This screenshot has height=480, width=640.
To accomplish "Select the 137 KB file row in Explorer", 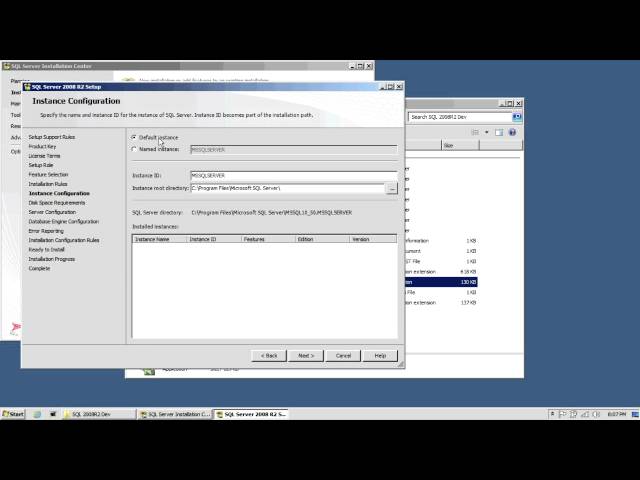I will (x=441, y=303).
